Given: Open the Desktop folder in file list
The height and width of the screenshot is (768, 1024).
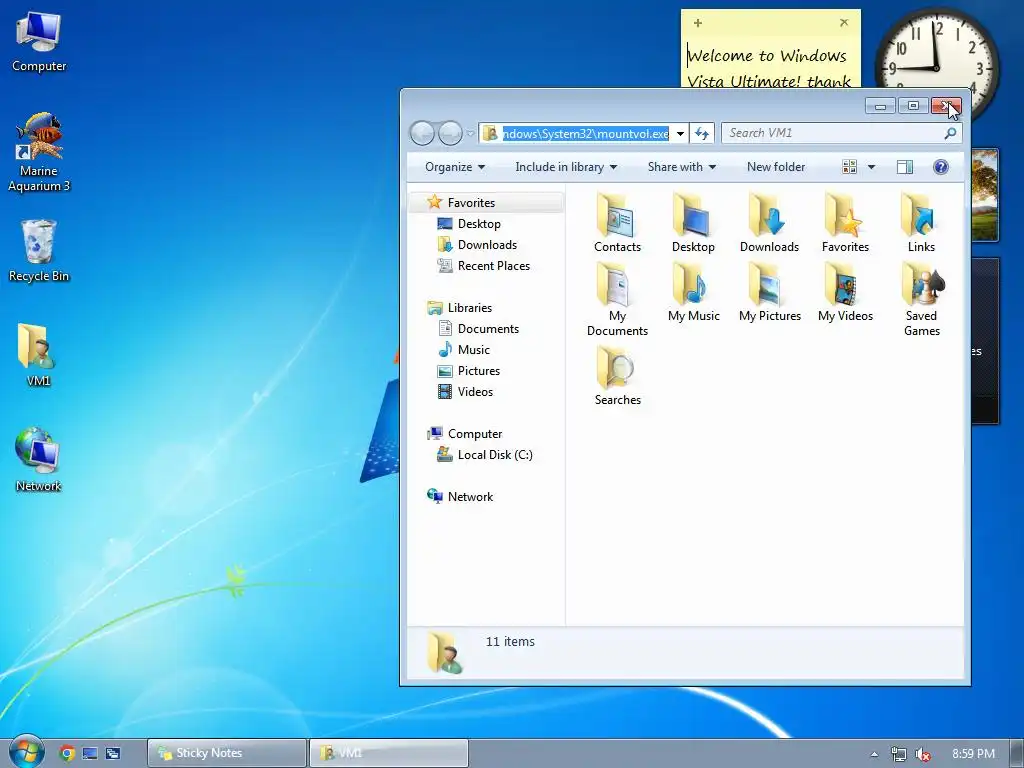Looking at the screenshot, I should pyautogui.click(x=693, y=223).
